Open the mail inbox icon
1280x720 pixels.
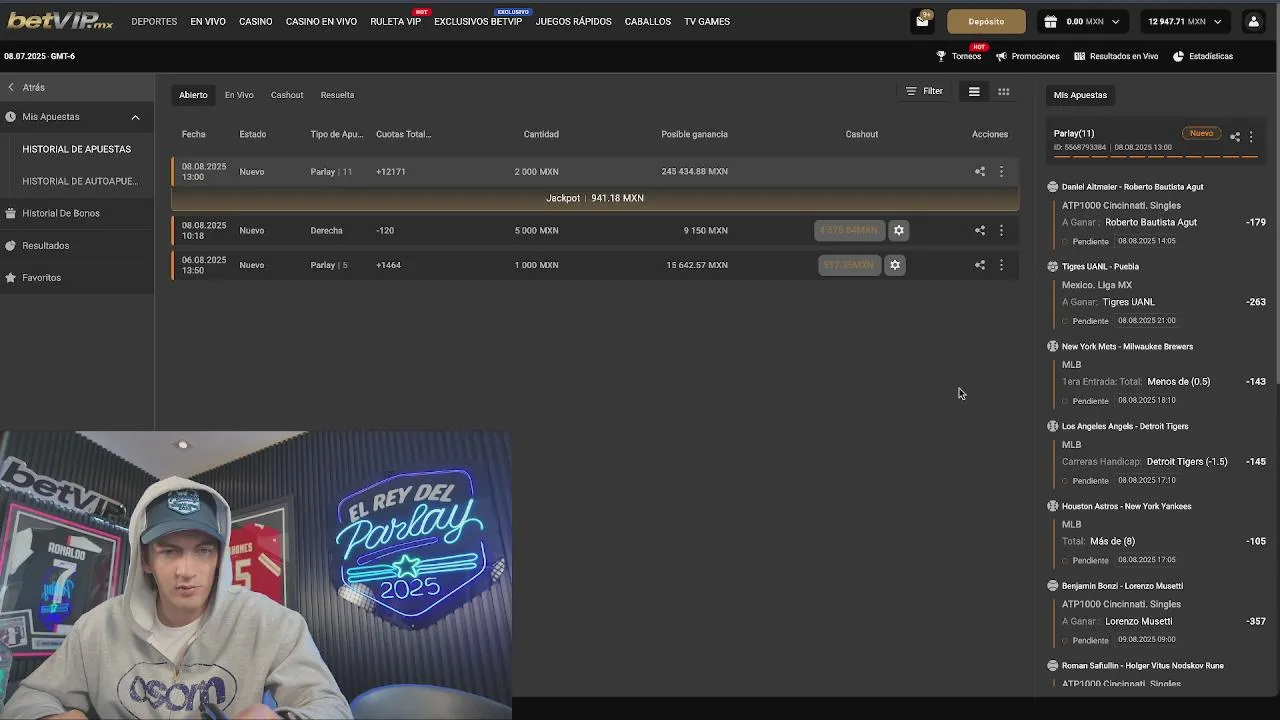(x=922, y=21)
